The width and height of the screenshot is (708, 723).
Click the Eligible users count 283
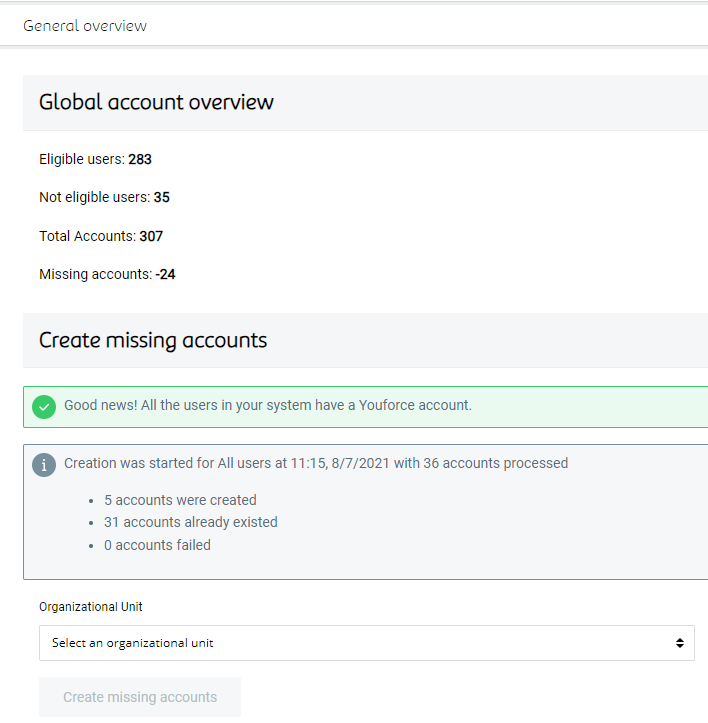tap(140, 159)
